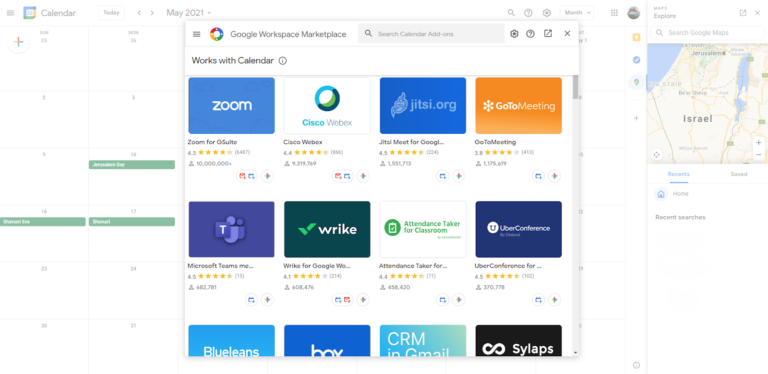This screenshot has width=768, height=374.
Task: Click scrollbar down arrow in Marketplace
Action: coord(576,352)
